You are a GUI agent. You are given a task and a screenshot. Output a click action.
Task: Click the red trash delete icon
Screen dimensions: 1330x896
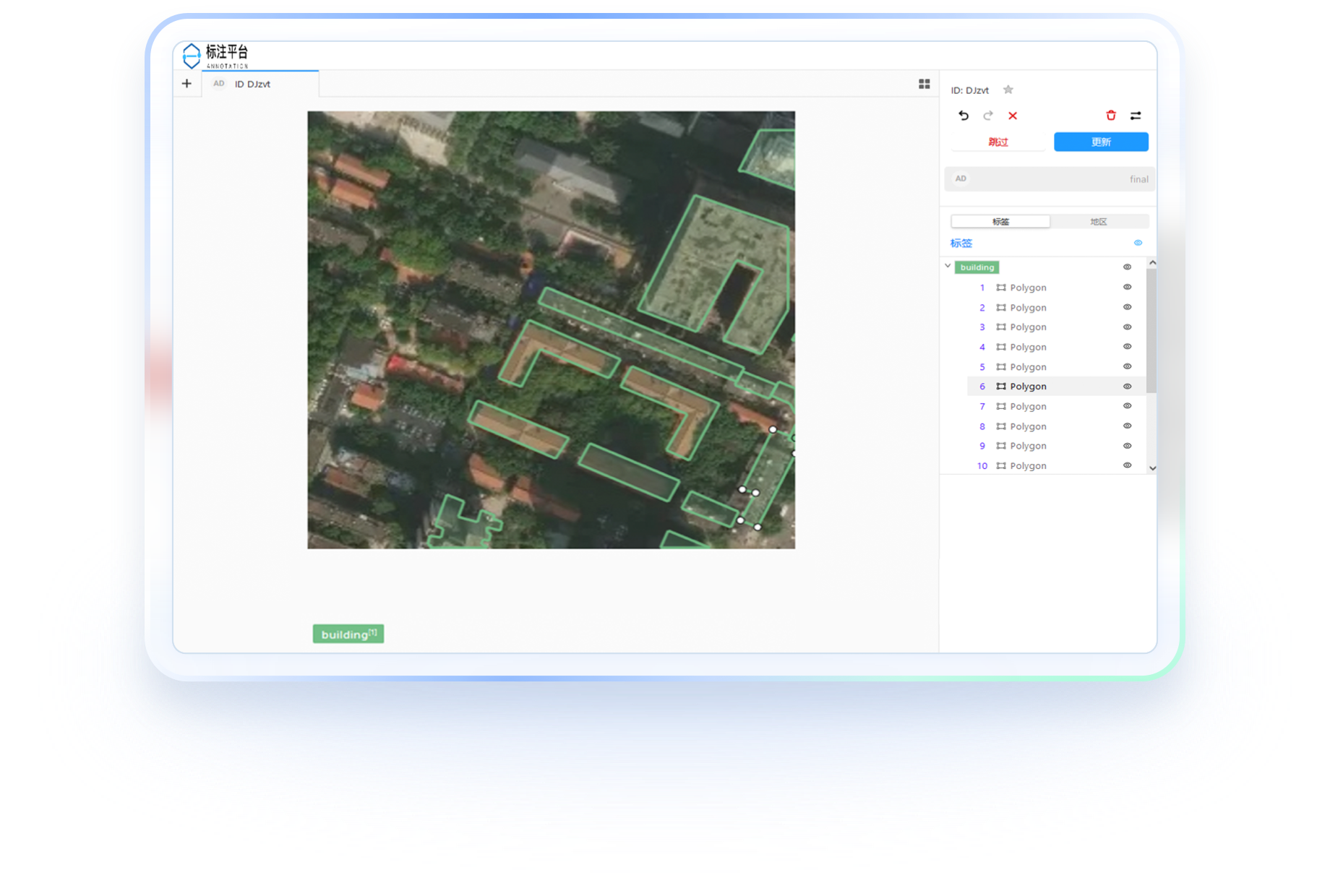pyautogui.click(x=1111, y=116)
